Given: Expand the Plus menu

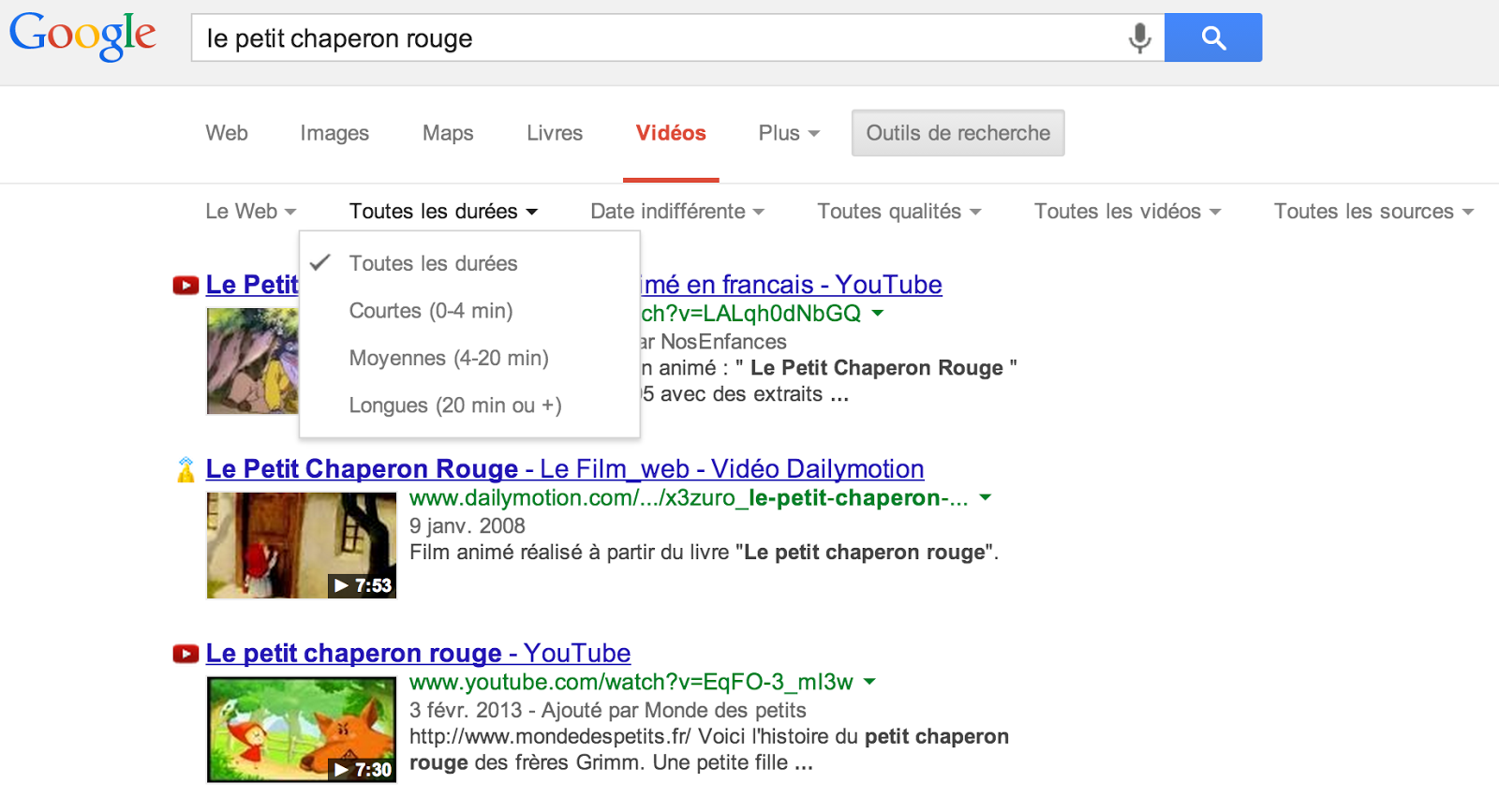Looking at the screenshot, I should coord(789,133).
